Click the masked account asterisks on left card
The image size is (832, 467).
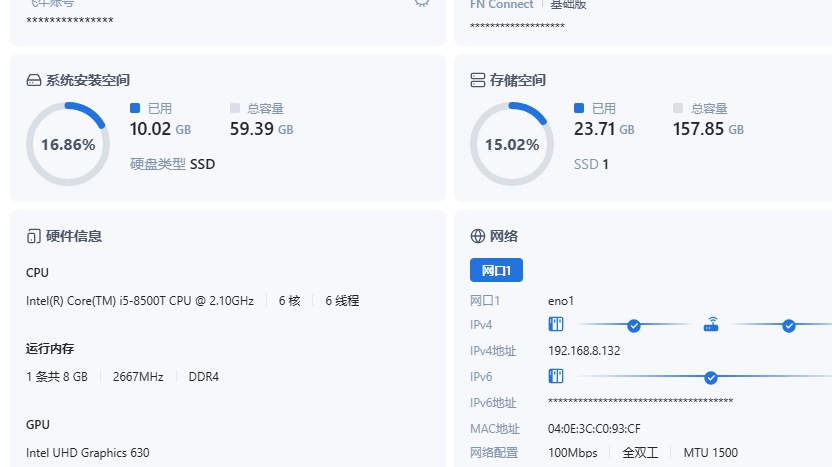tap(70, 21)
